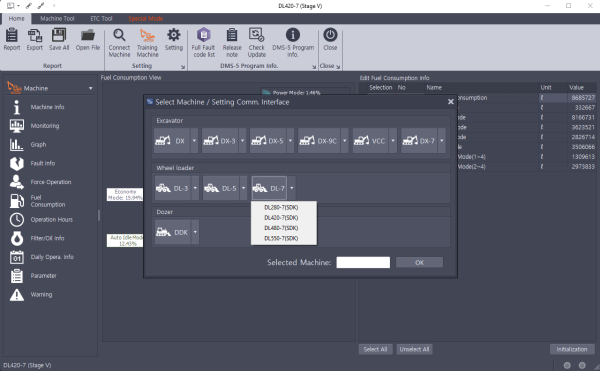Open Full Fault code list
This screenshot has width=600, height=371.
point(204,43)
